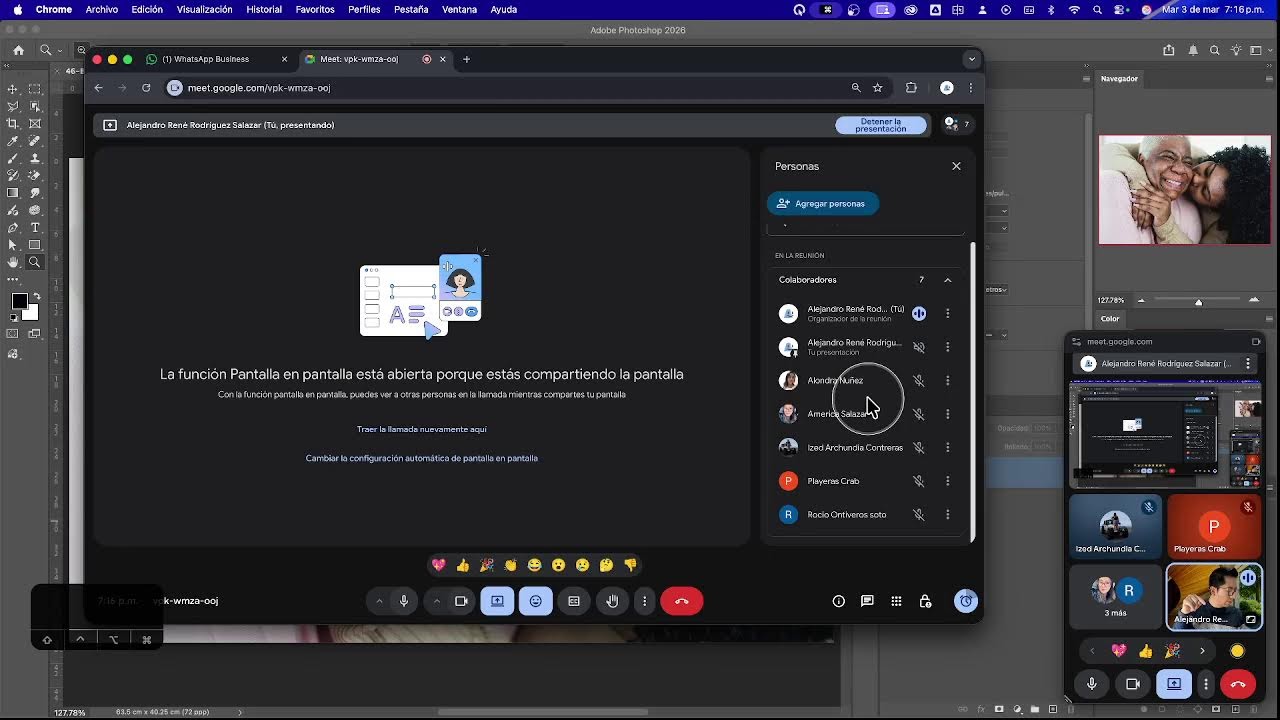Open more options menu in Meet bottom bar
Image resolution: width=1280 pixels, height=720 pixels.
coord(645,601)
